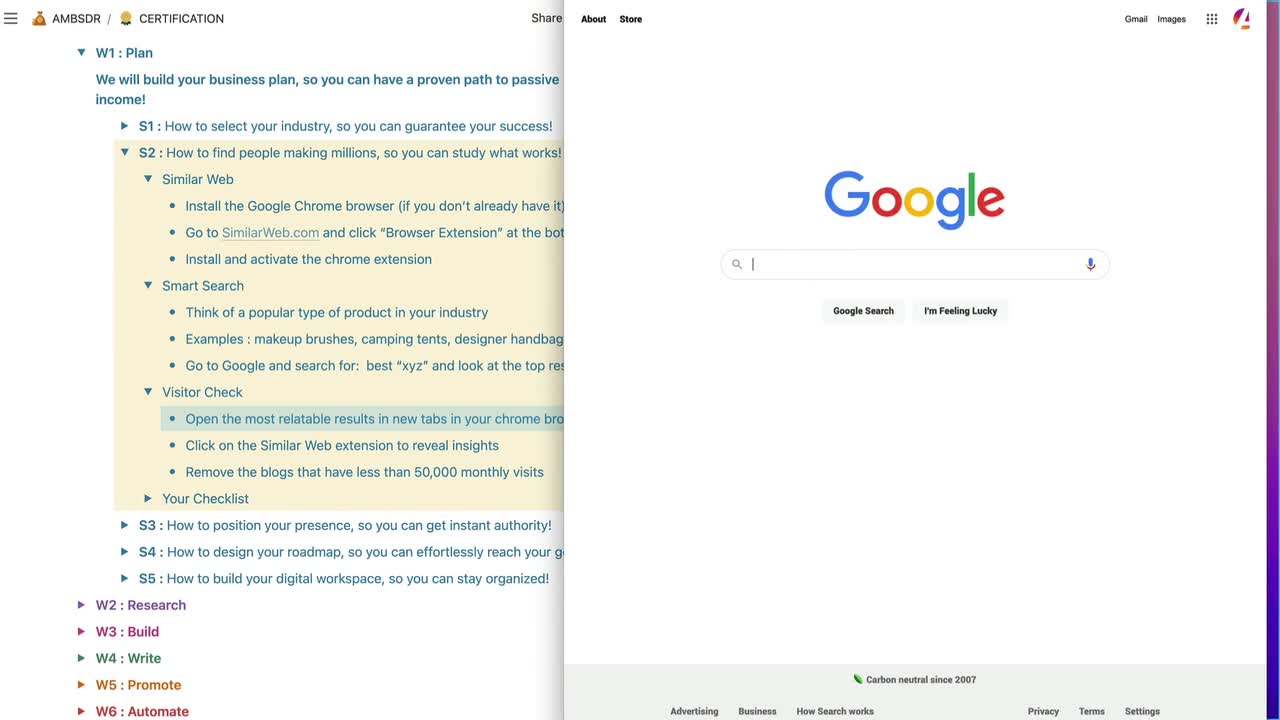Open Gmail from Google header
The width and height of the screenshot is (1280, 720).
pos(1136,19)
